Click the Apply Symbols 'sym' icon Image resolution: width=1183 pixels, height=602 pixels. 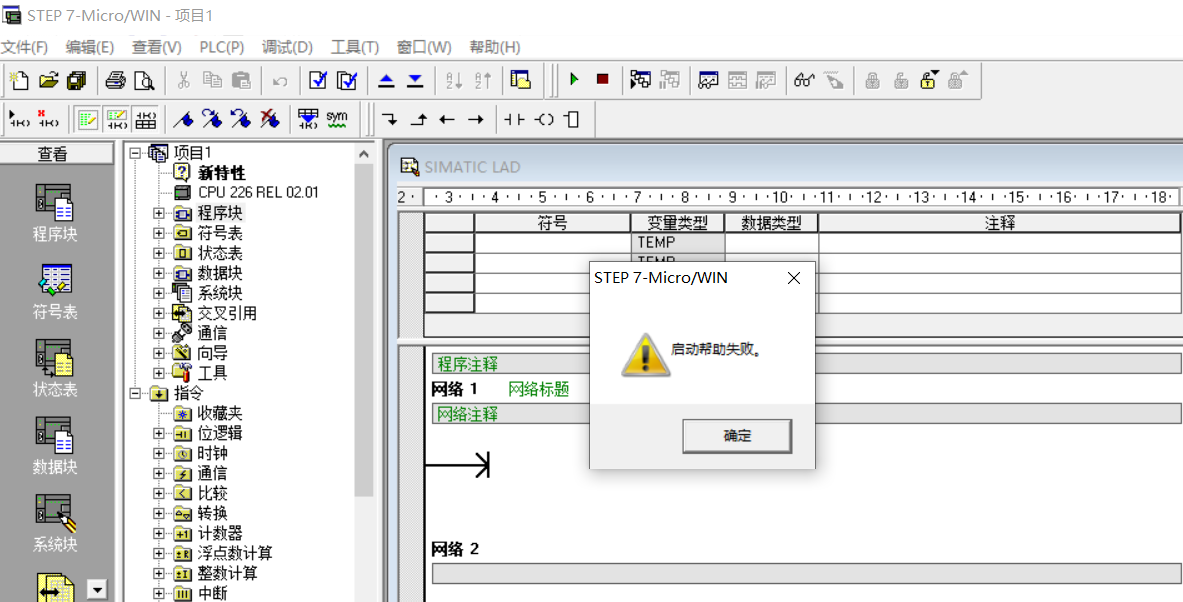[x=336, y=119]
